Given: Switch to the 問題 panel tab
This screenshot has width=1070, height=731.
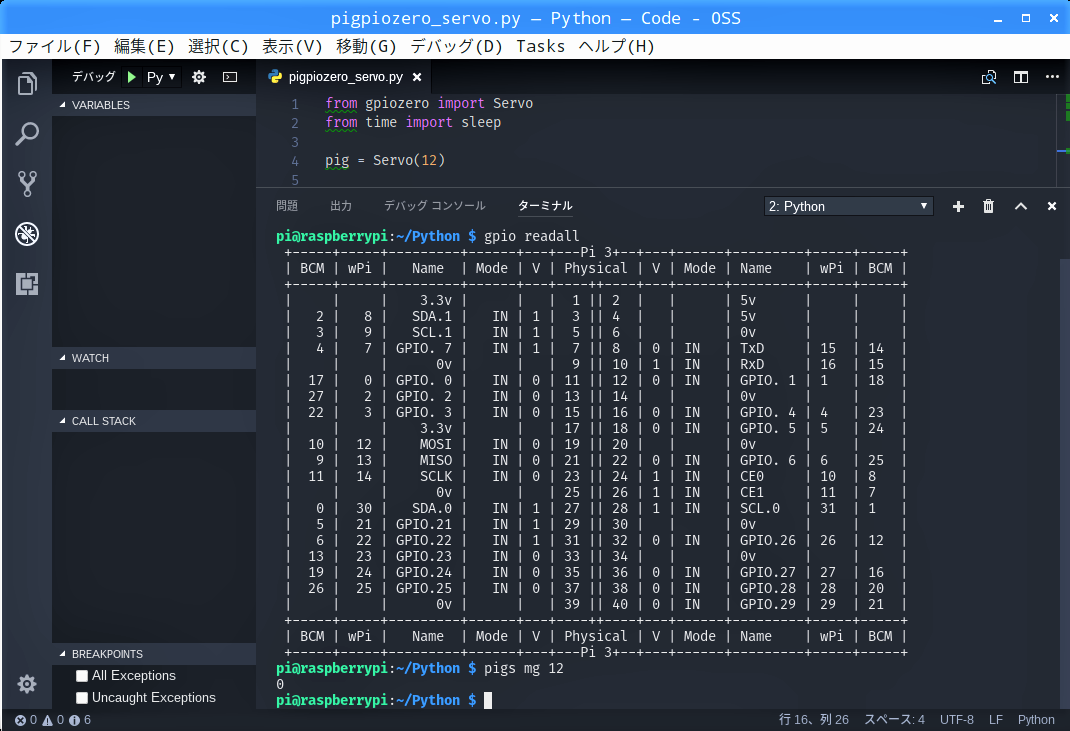Looking at the screenshot, I should coord(287,205).
